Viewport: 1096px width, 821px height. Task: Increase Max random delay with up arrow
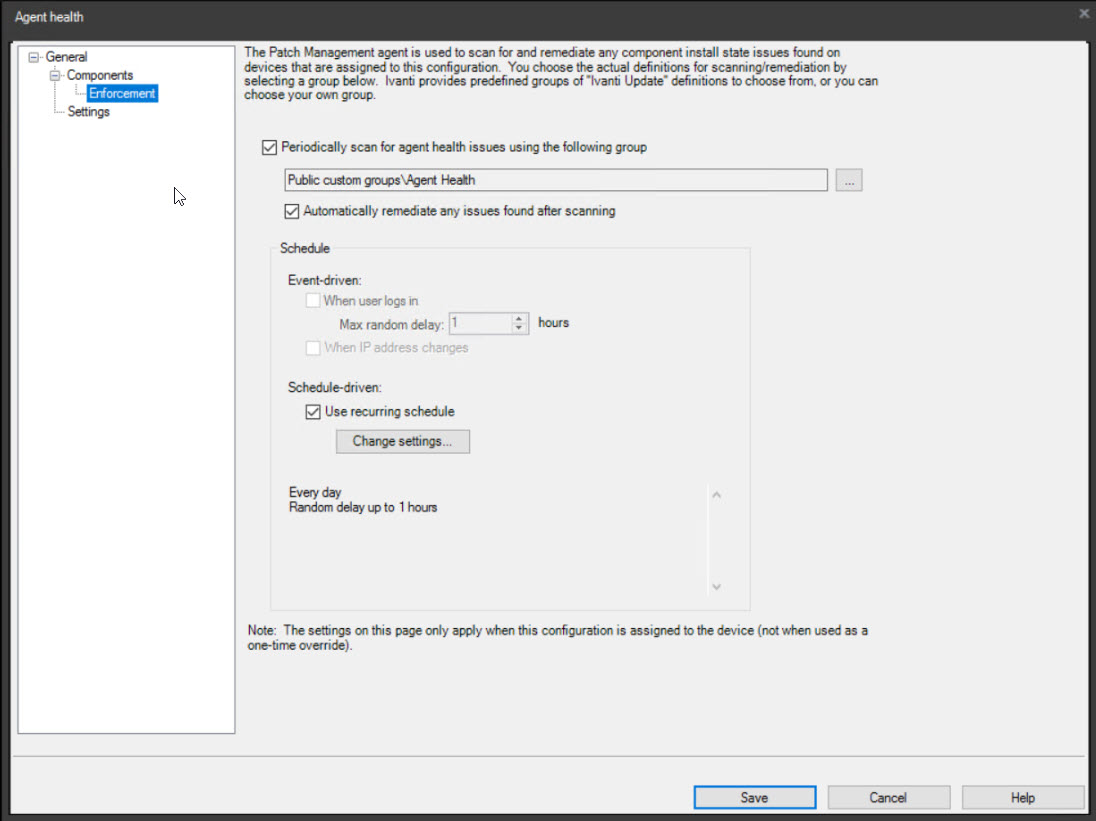tap(518, 319)
